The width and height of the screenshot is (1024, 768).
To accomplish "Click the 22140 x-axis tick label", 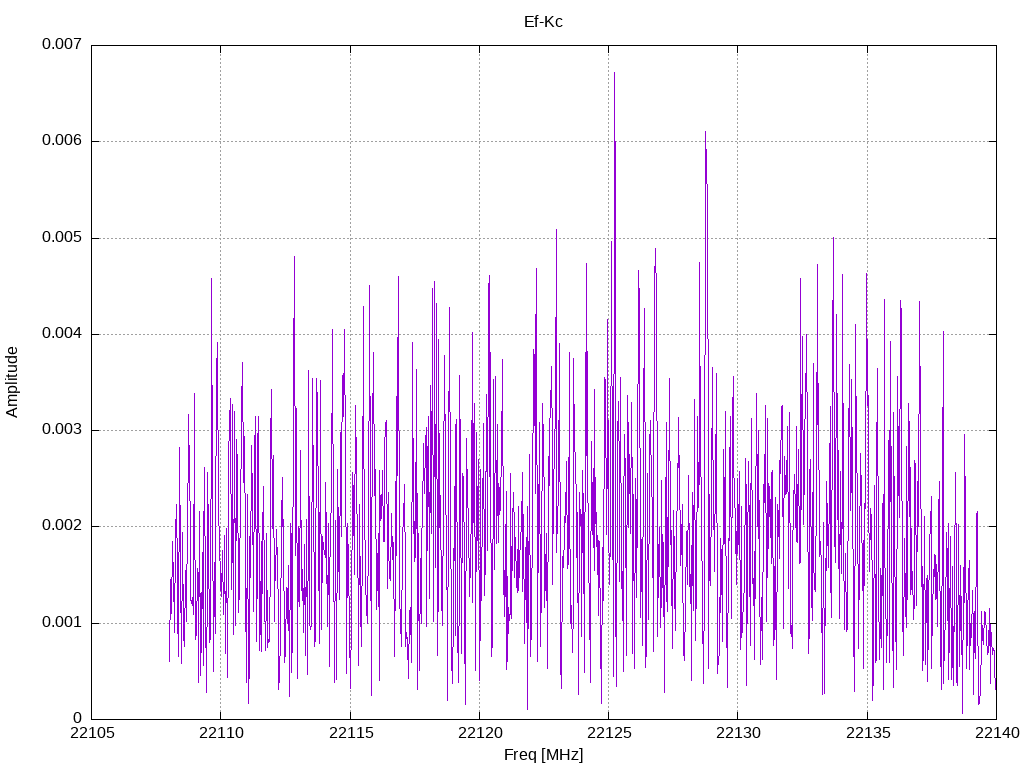I will [x=997, y=733].
